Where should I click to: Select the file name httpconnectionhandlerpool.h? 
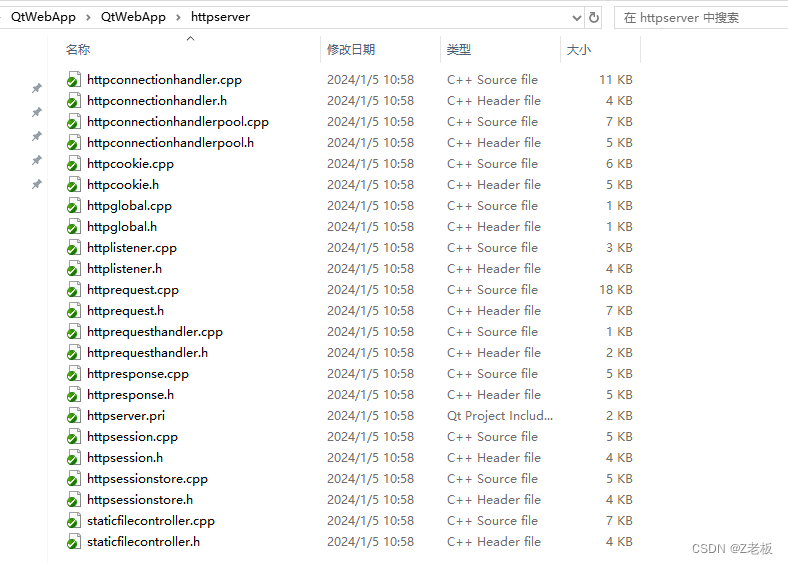(x=170, y=143)
